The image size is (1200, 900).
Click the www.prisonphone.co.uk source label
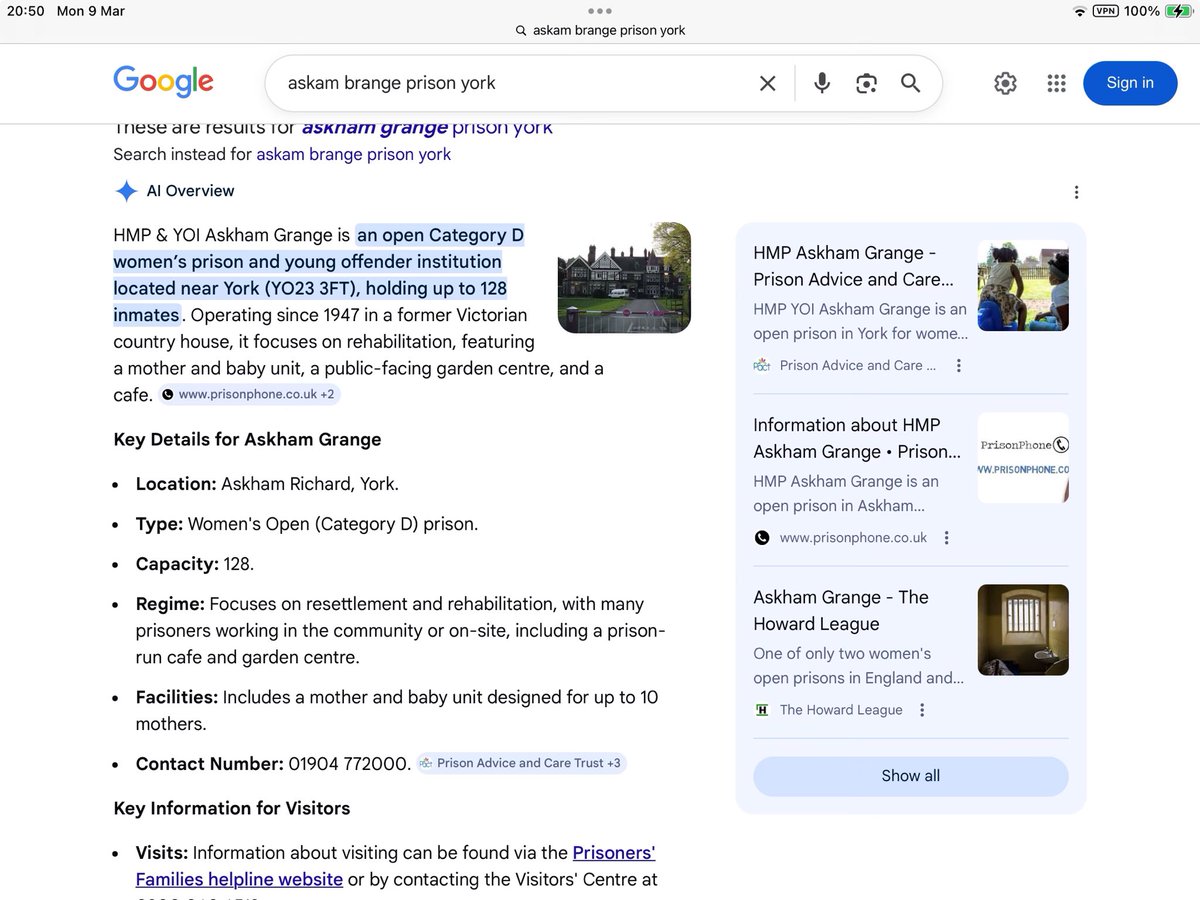(853, 538)
